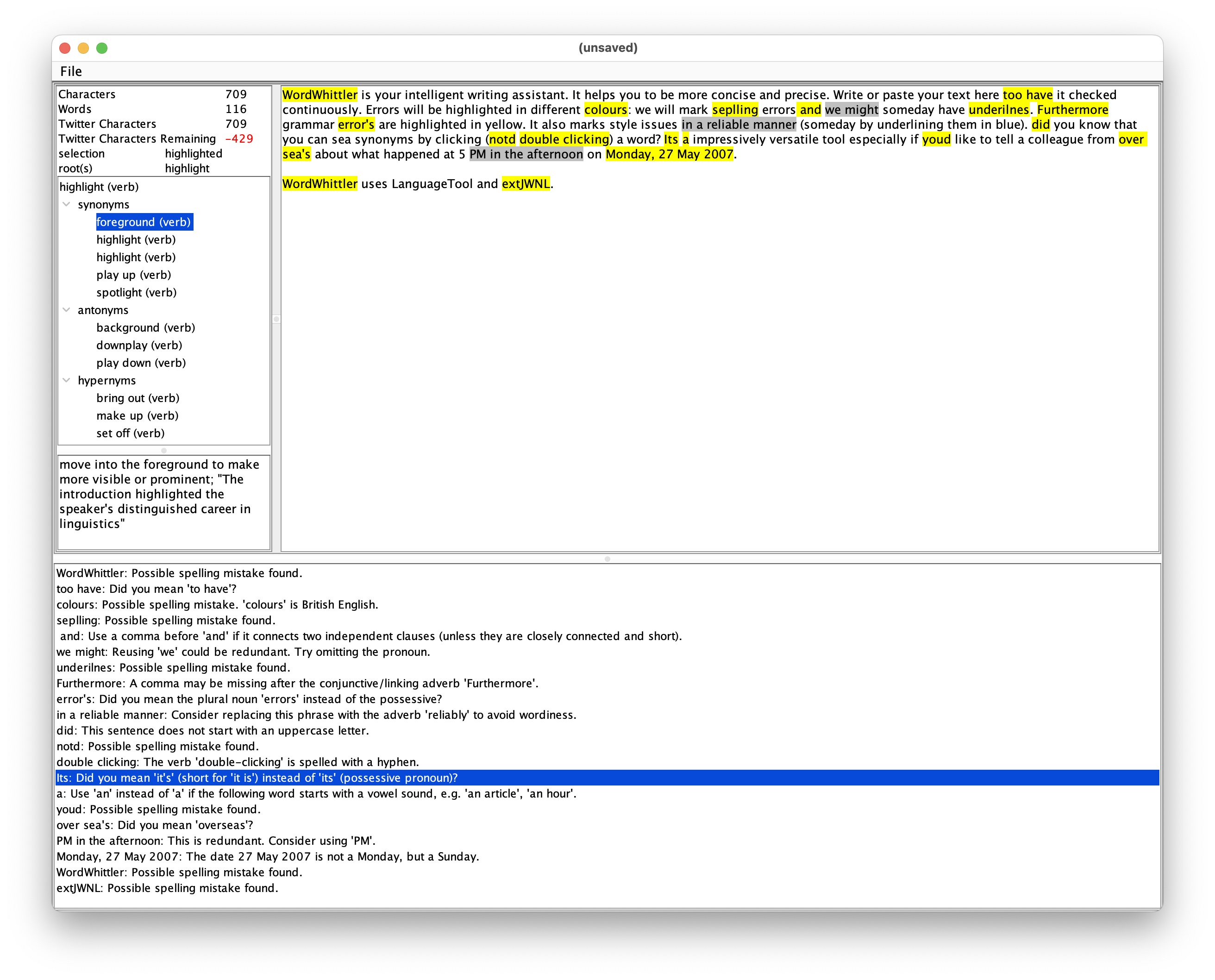Click the highlighted word 'underilnes' in editor
Screen dimensions: 1215x980
998,109
